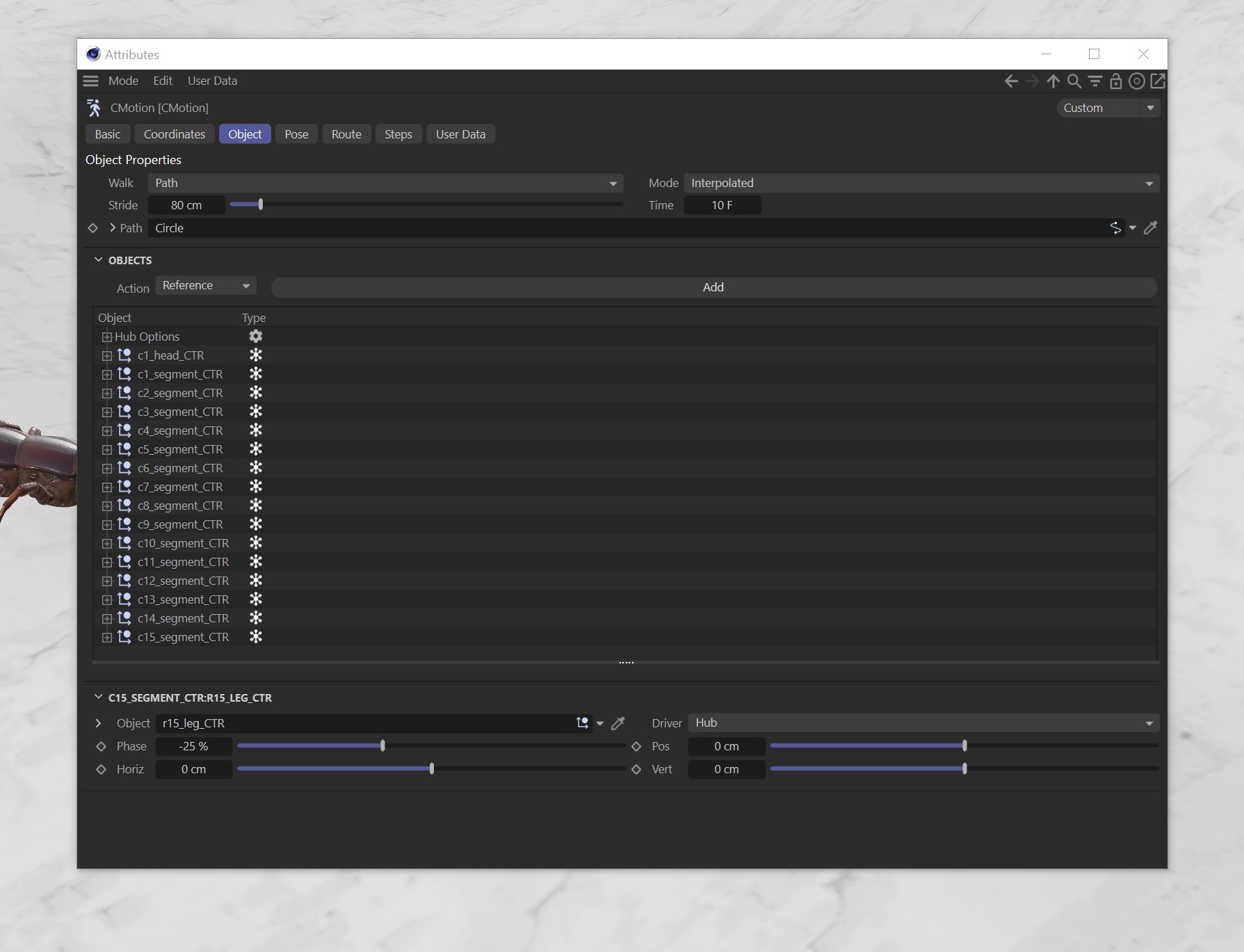This screenshot has height=952, width=1244.
Task: Adjust the Stride slider
Action: (426, 204)
